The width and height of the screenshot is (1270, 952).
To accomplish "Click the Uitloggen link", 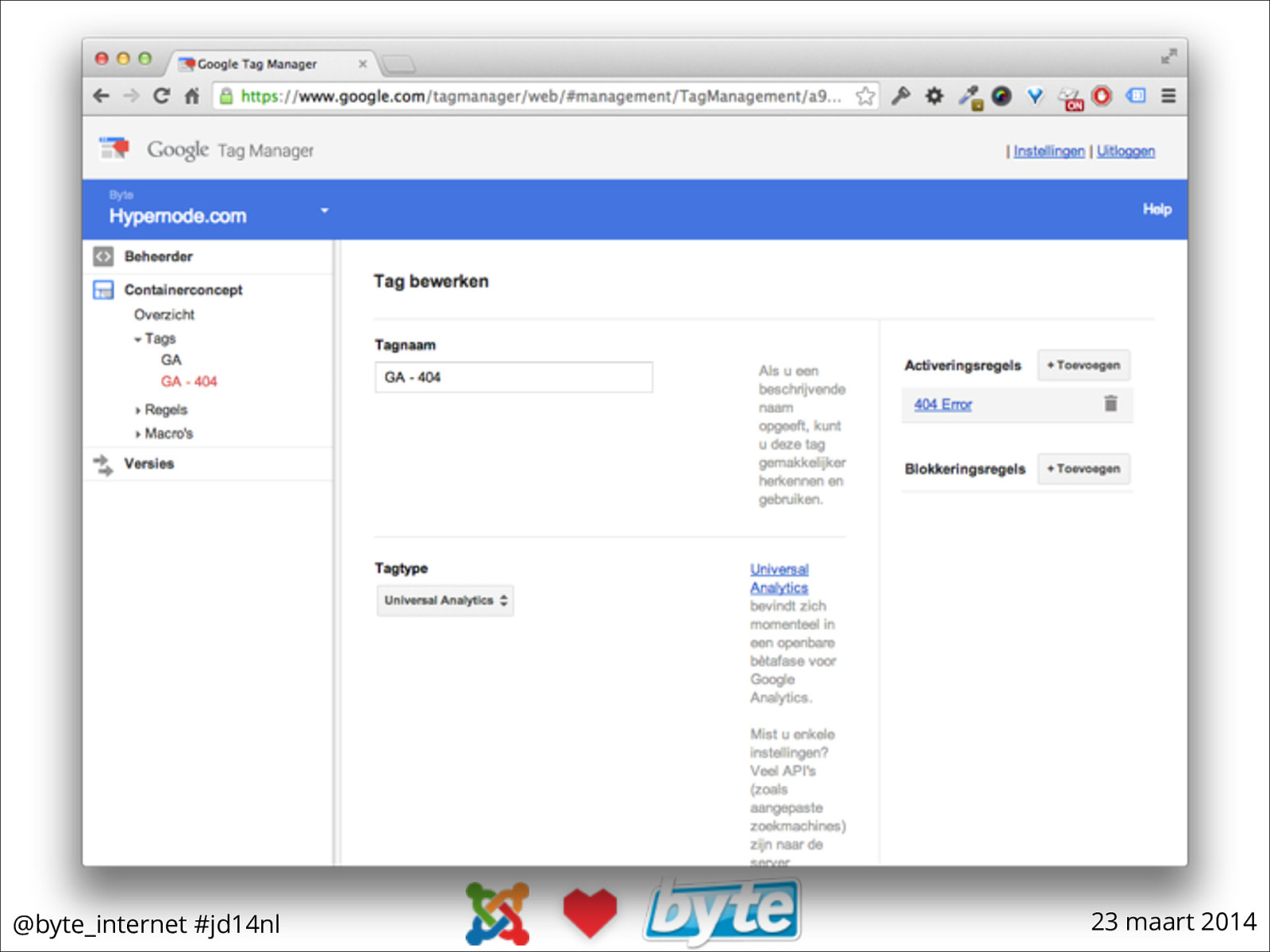I will click(x=1126, y=151).
